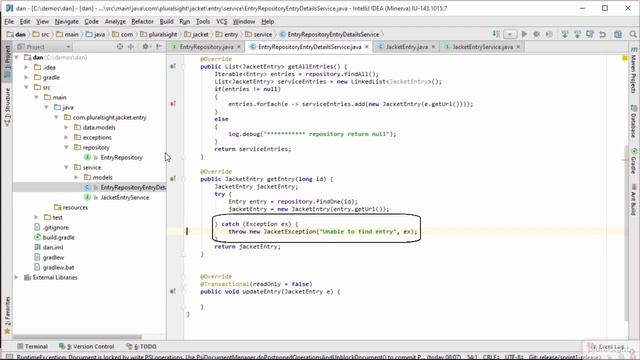Expand the models package under service
The image size is (640, 360).
click(76, 177)
